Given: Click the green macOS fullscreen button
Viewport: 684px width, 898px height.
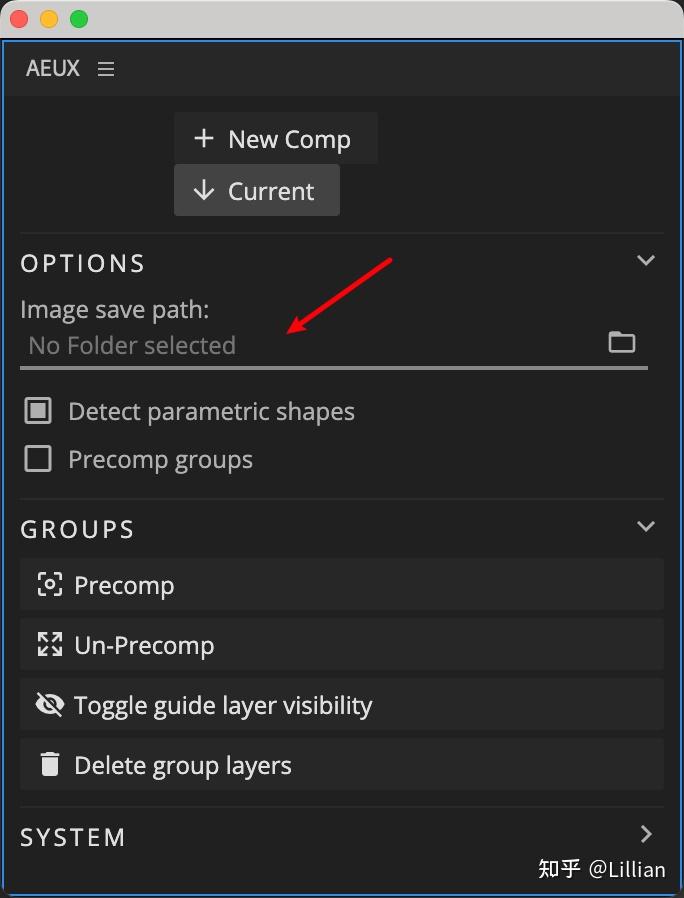Looking at the screenshot, I should click(79, 19).
